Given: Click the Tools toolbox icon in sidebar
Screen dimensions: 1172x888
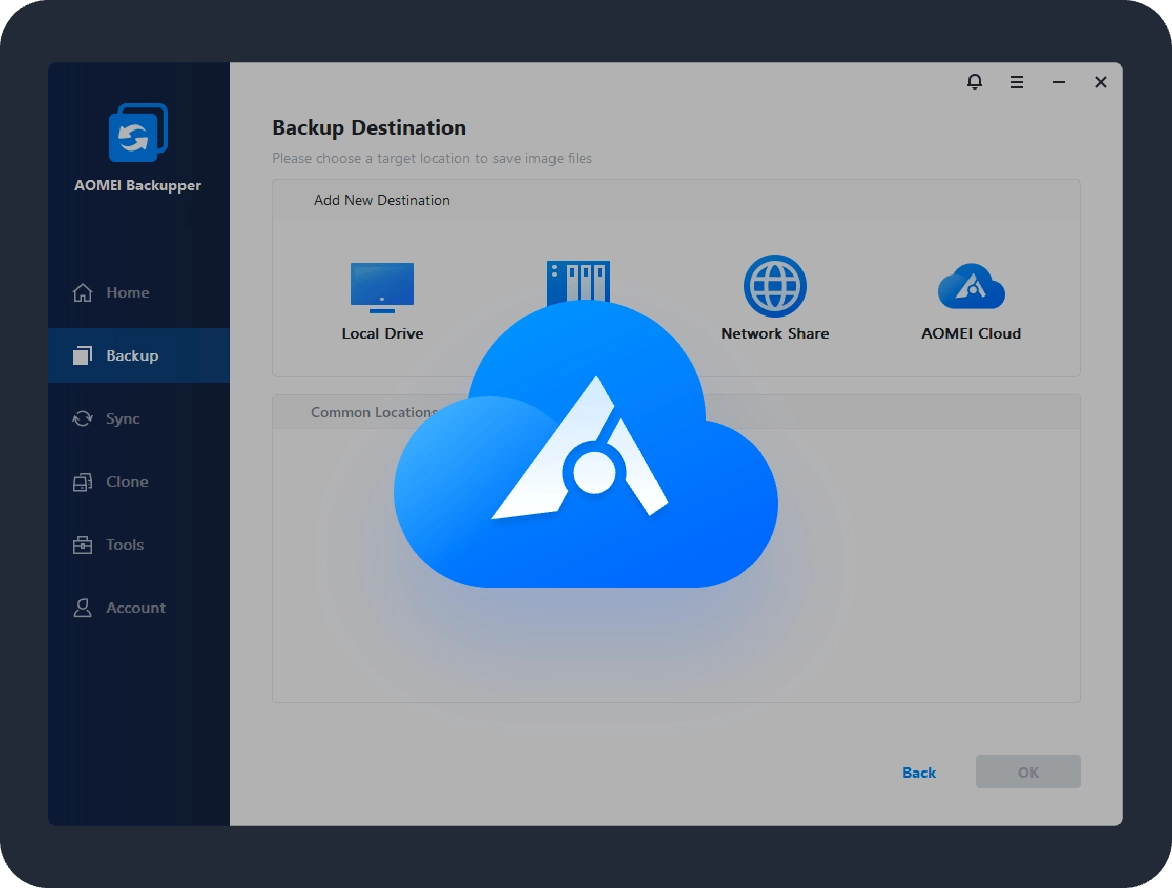Looking at the screenshot, I should (82, 545).
